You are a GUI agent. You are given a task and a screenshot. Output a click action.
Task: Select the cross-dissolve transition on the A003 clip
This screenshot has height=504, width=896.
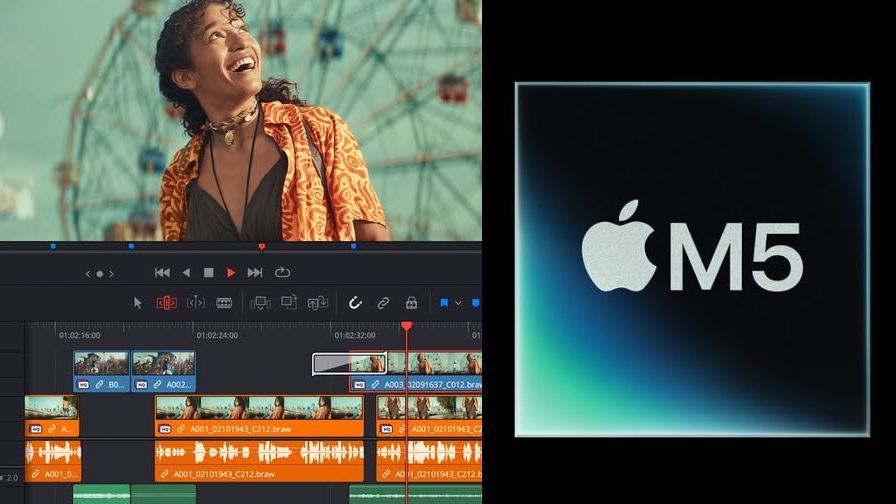tap(349, 364)
